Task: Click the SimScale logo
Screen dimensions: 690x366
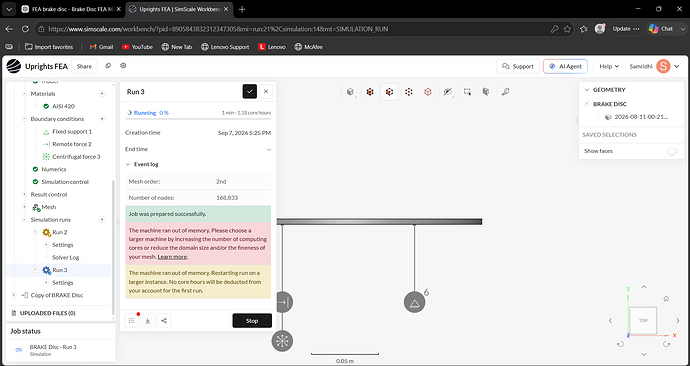Action: (14, 66)
